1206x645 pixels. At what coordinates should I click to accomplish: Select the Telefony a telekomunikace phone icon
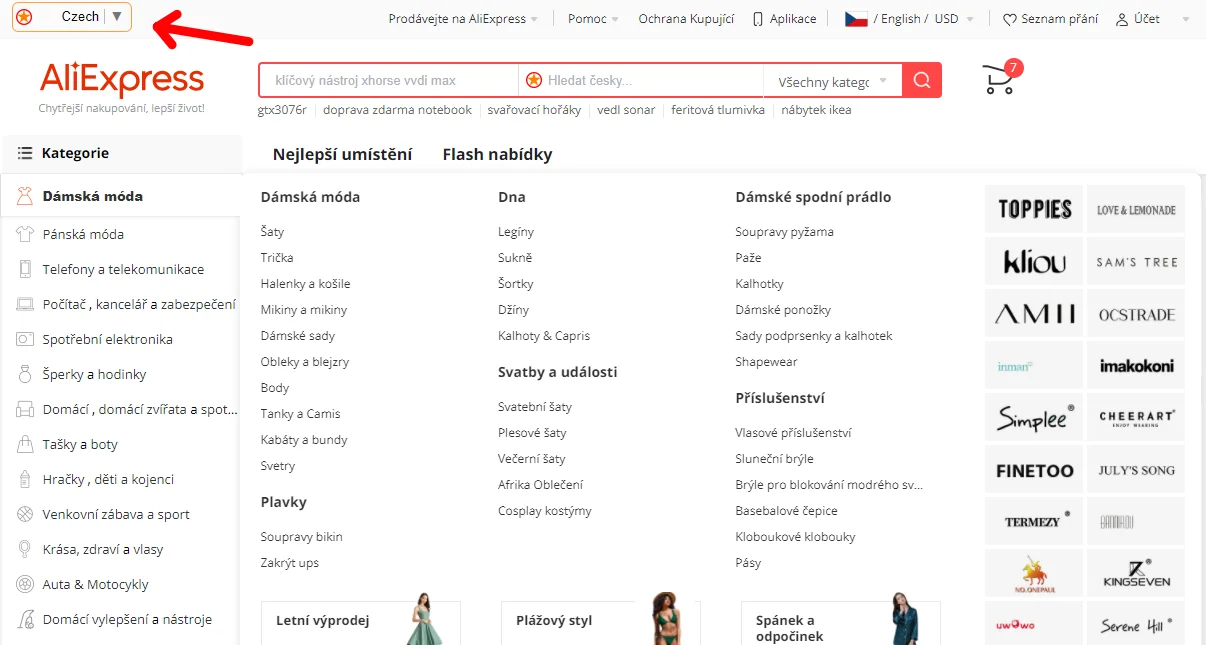[23, 269]
